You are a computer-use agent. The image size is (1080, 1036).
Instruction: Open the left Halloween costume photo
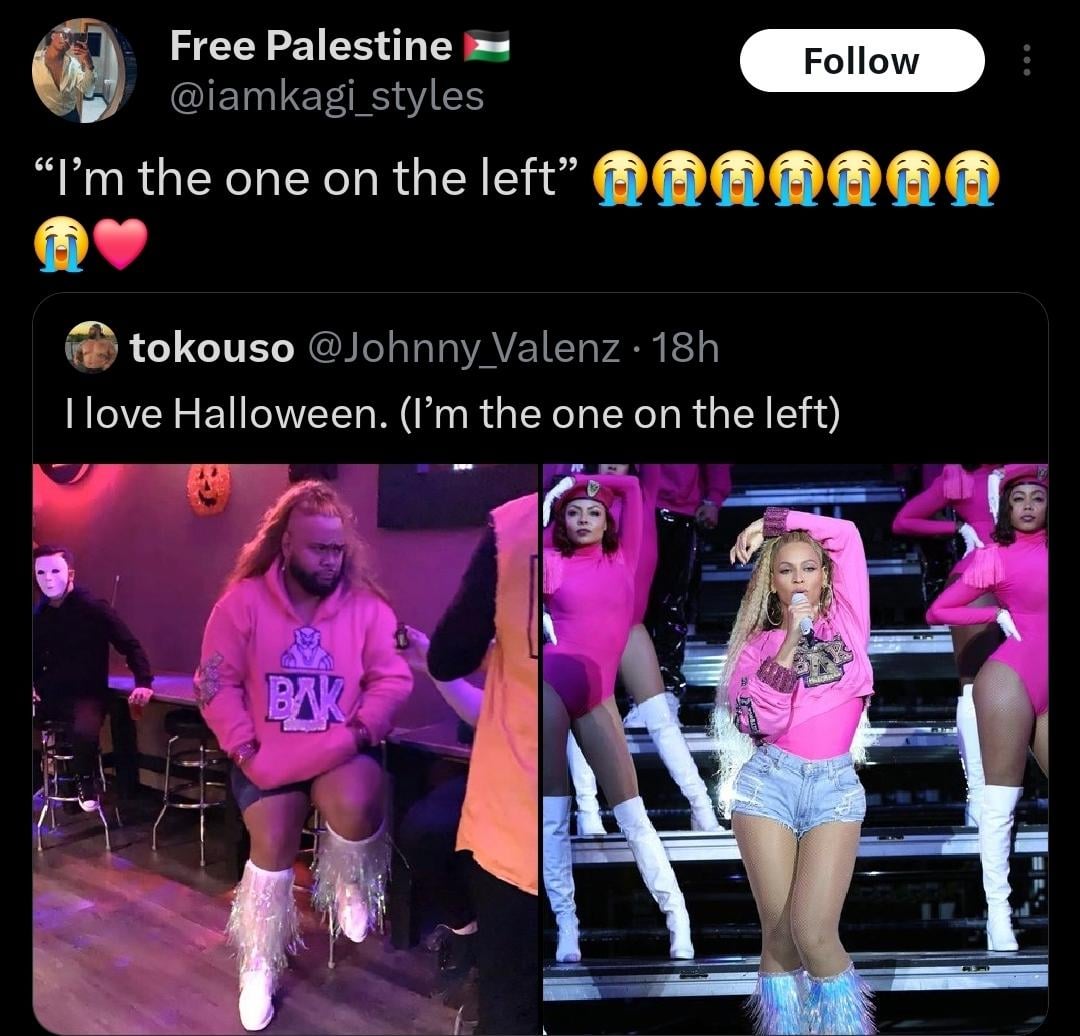(285, 749)
